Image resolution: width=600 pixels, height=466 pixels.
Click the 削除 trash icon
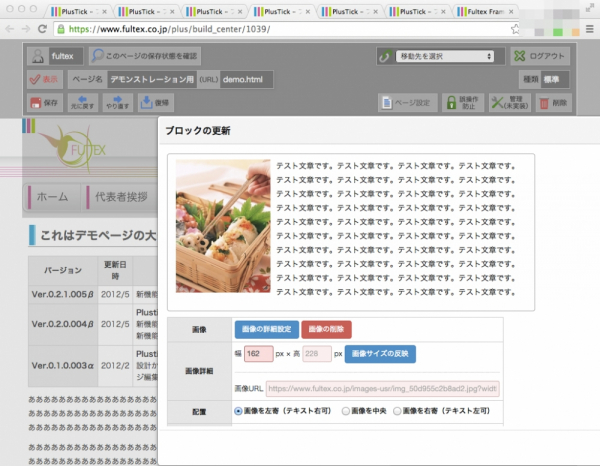555,102
